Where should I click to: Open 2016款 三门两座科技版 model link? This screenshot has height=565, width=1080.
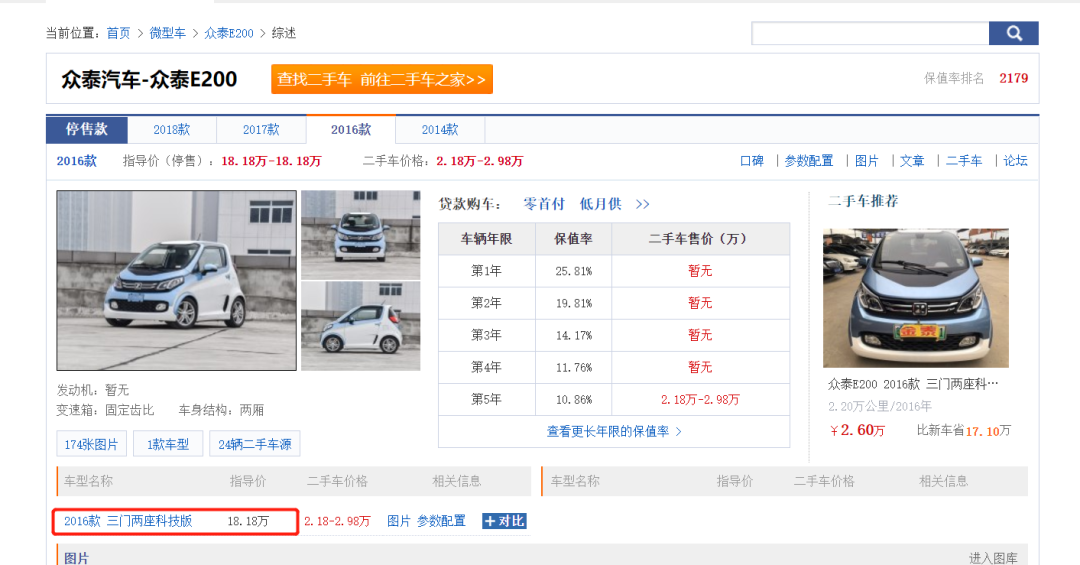(128, 521)
